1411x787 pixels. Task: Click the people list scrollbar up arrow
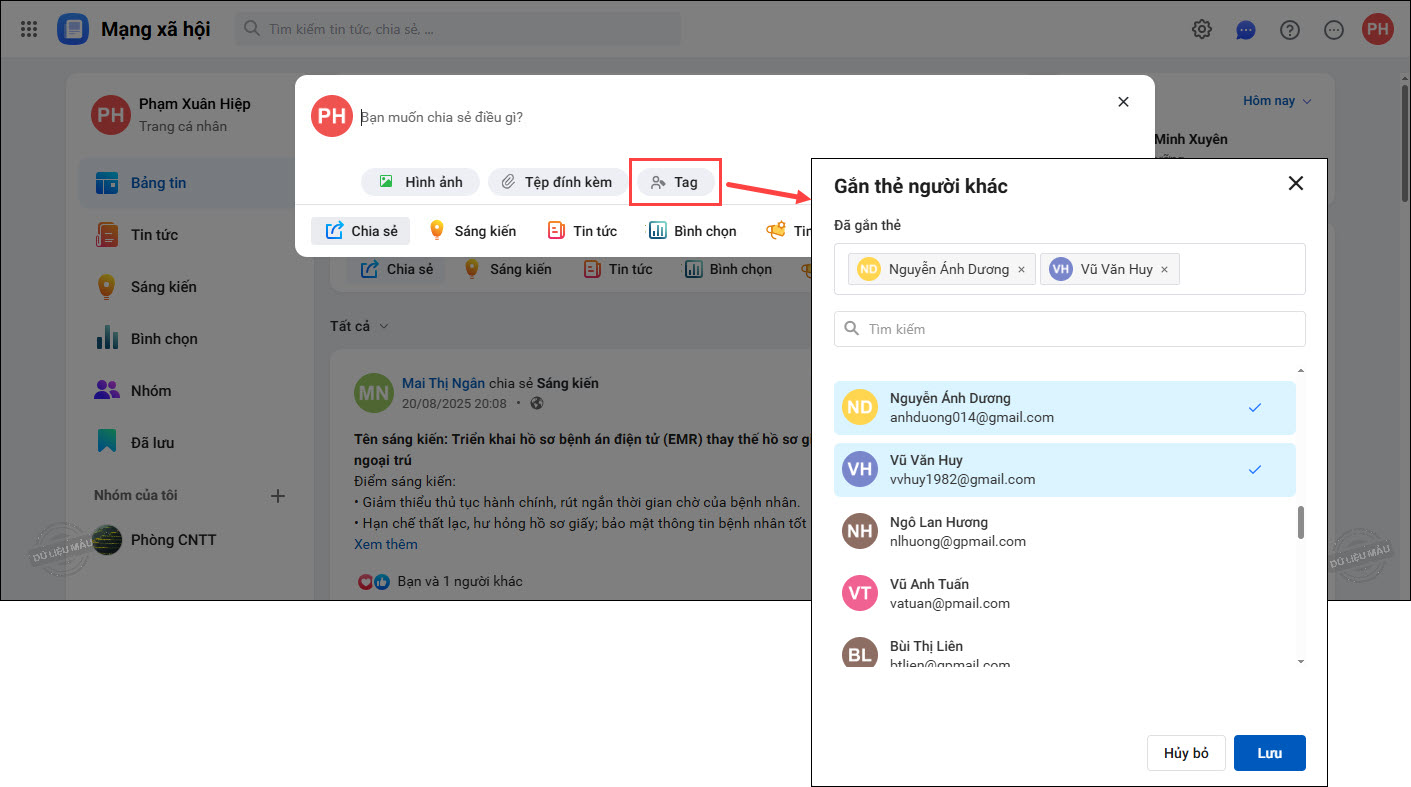tap(1301, 371)
